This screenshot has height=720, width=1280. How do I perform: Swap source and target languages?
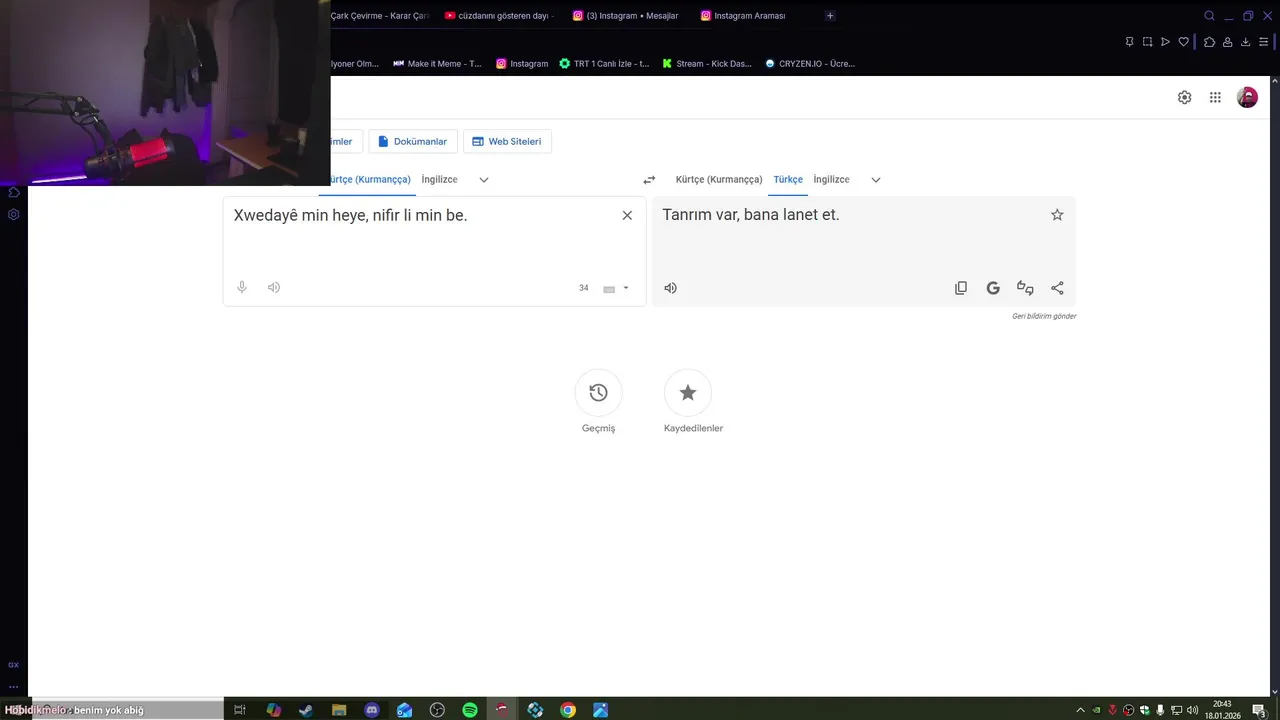coord(649,180)
